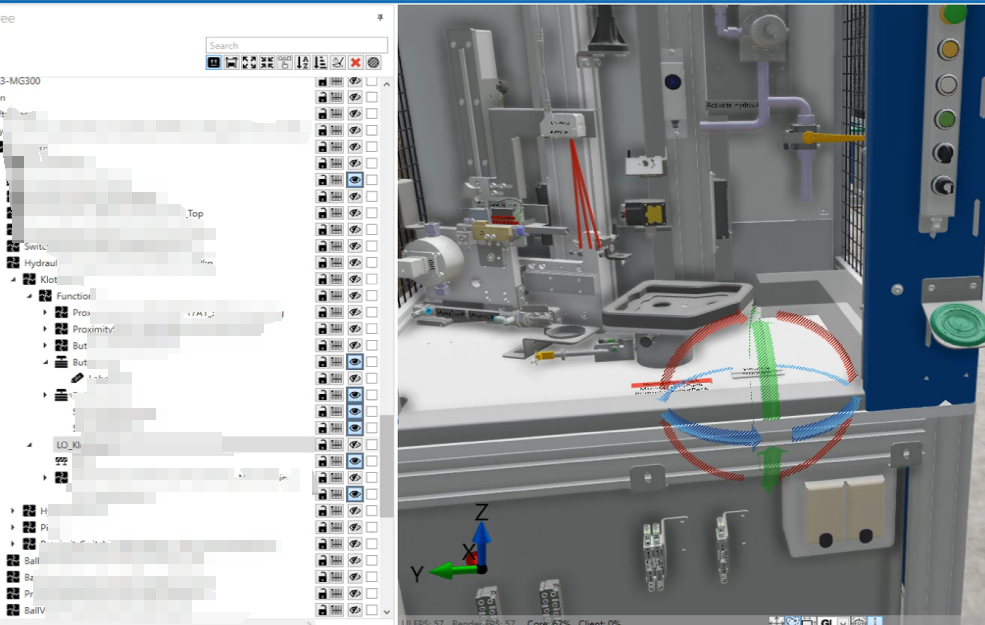Click the blue Z axis arrow of the gizmo
Image resolution: width=985 pixels, height=625 pixels.
481,535
